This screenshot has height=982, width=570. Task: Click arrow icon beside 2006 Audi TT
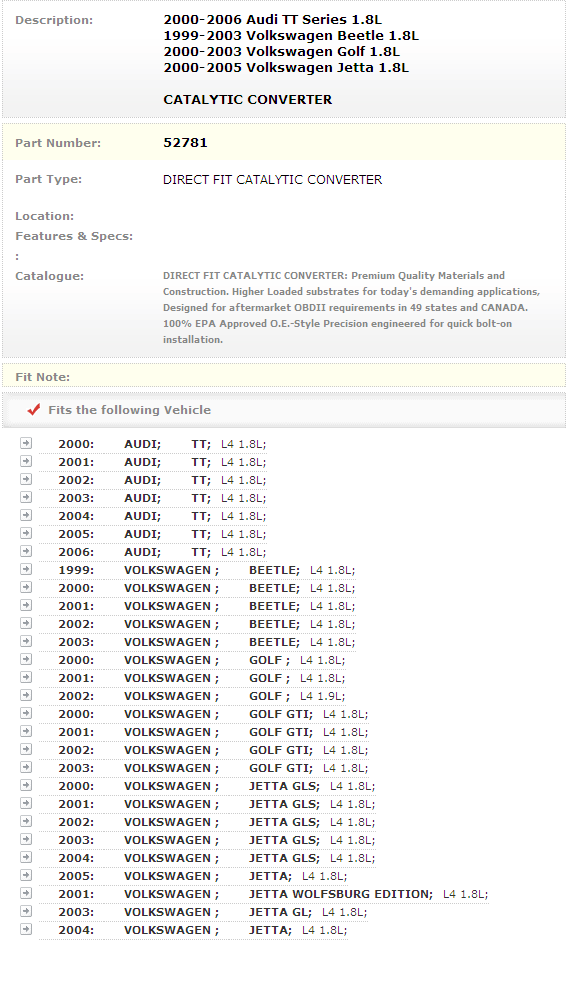[26, 551]
